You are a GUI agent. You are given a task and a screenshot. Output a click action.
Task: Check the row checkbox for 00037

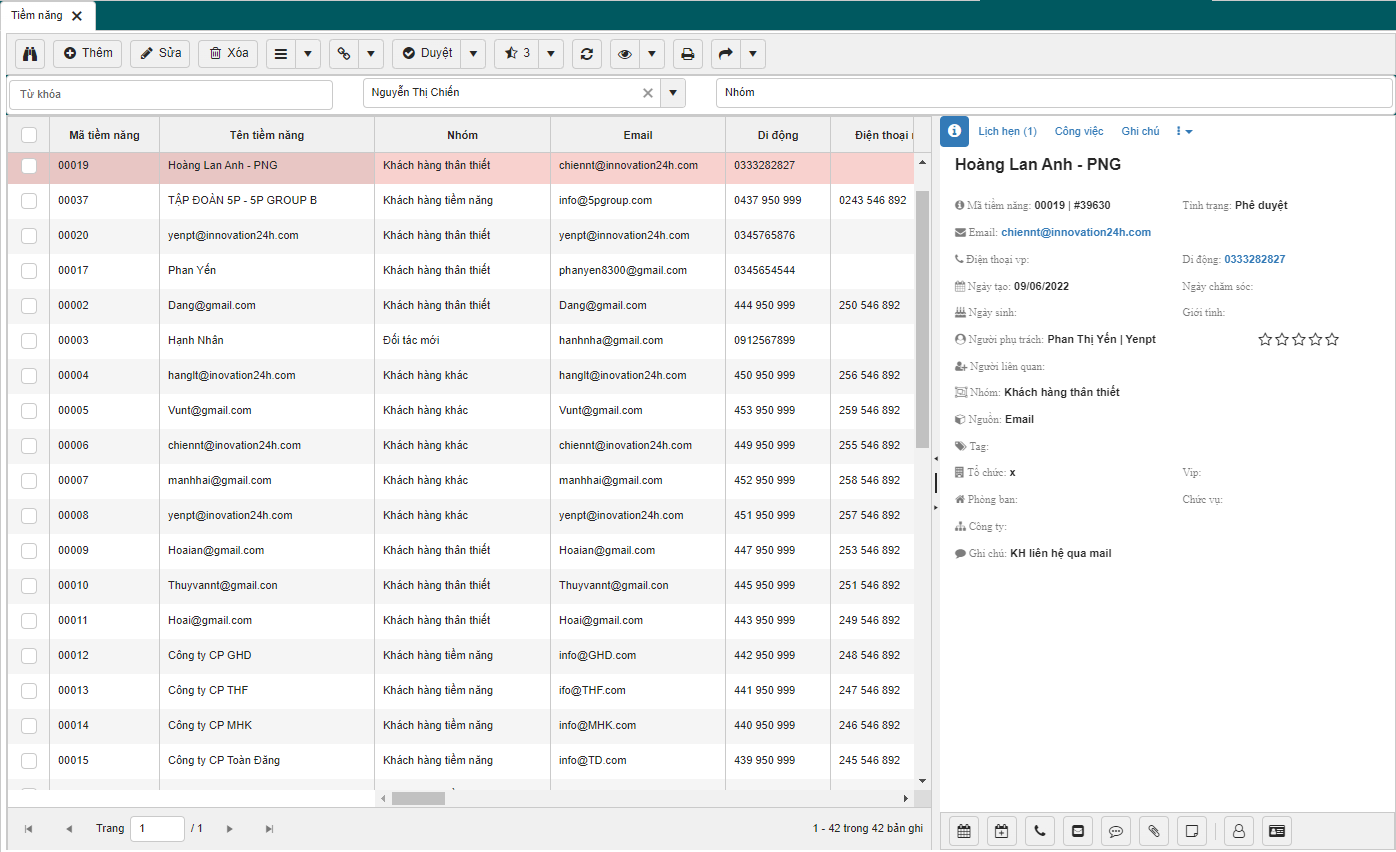pos(29,201)
